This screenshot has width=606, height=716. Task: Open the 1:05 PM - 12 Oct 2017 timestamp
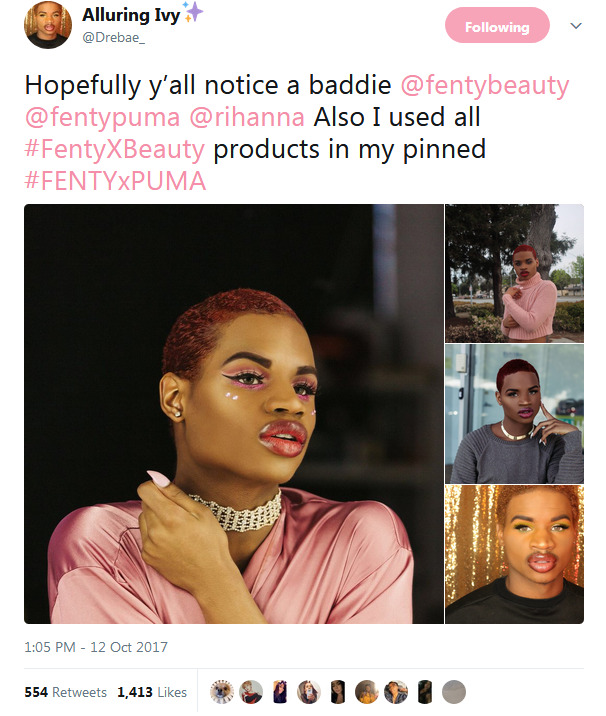(96, 647)
